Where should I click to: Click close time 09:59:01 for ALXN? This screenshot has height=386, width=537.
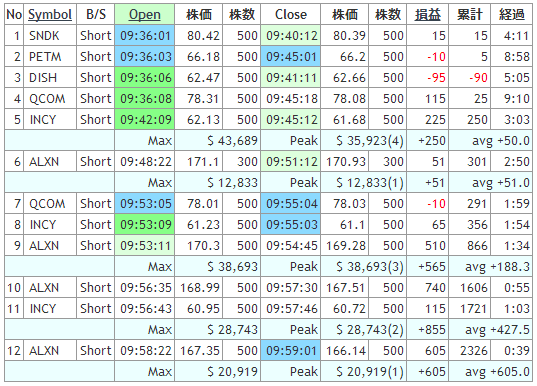[291, 351]
